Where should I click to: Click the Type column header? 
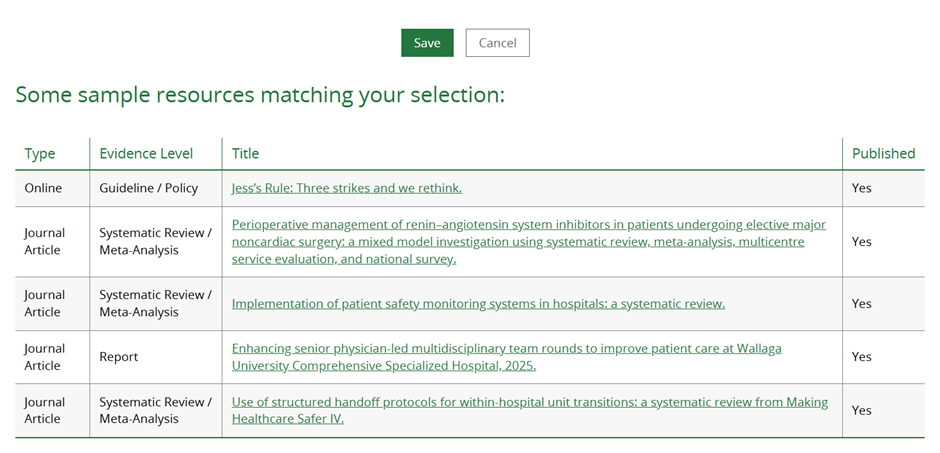coord(40,154)
